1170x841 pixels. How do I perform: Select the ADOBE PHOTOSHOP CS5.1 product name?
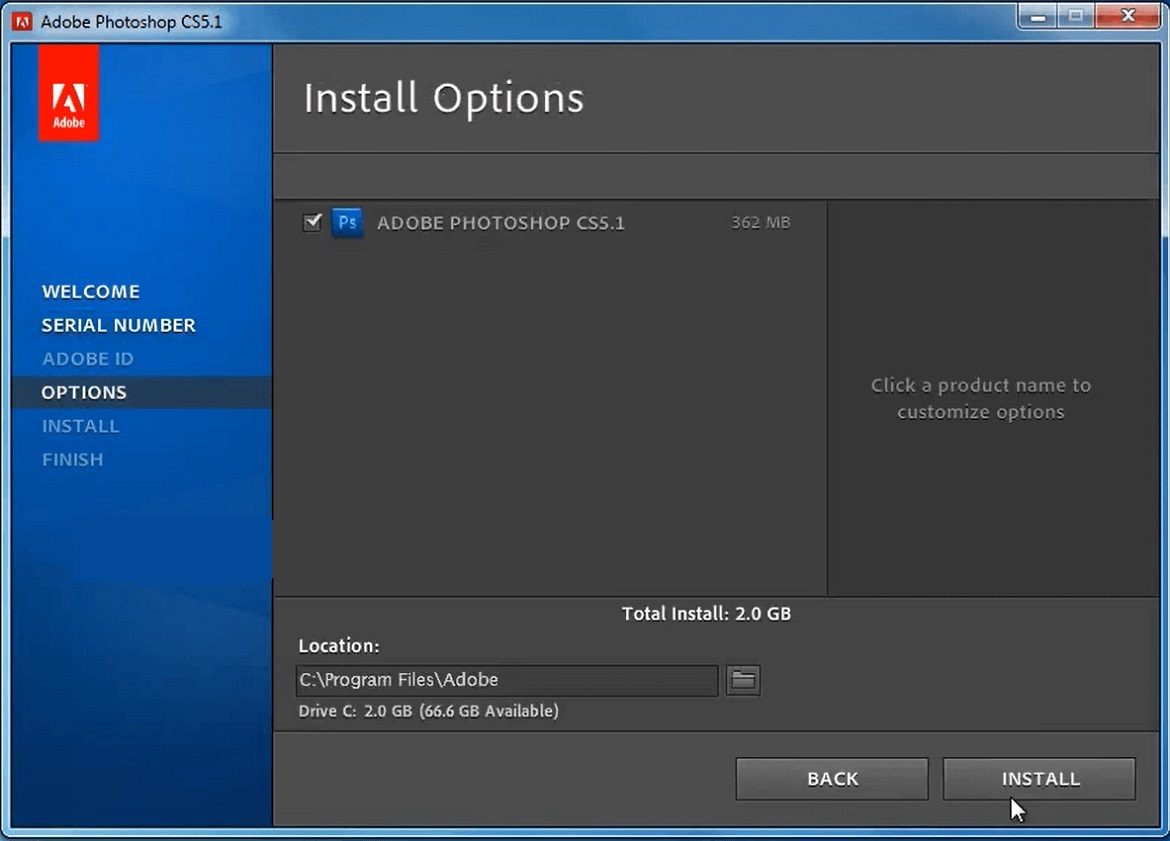tap(500, 223)
